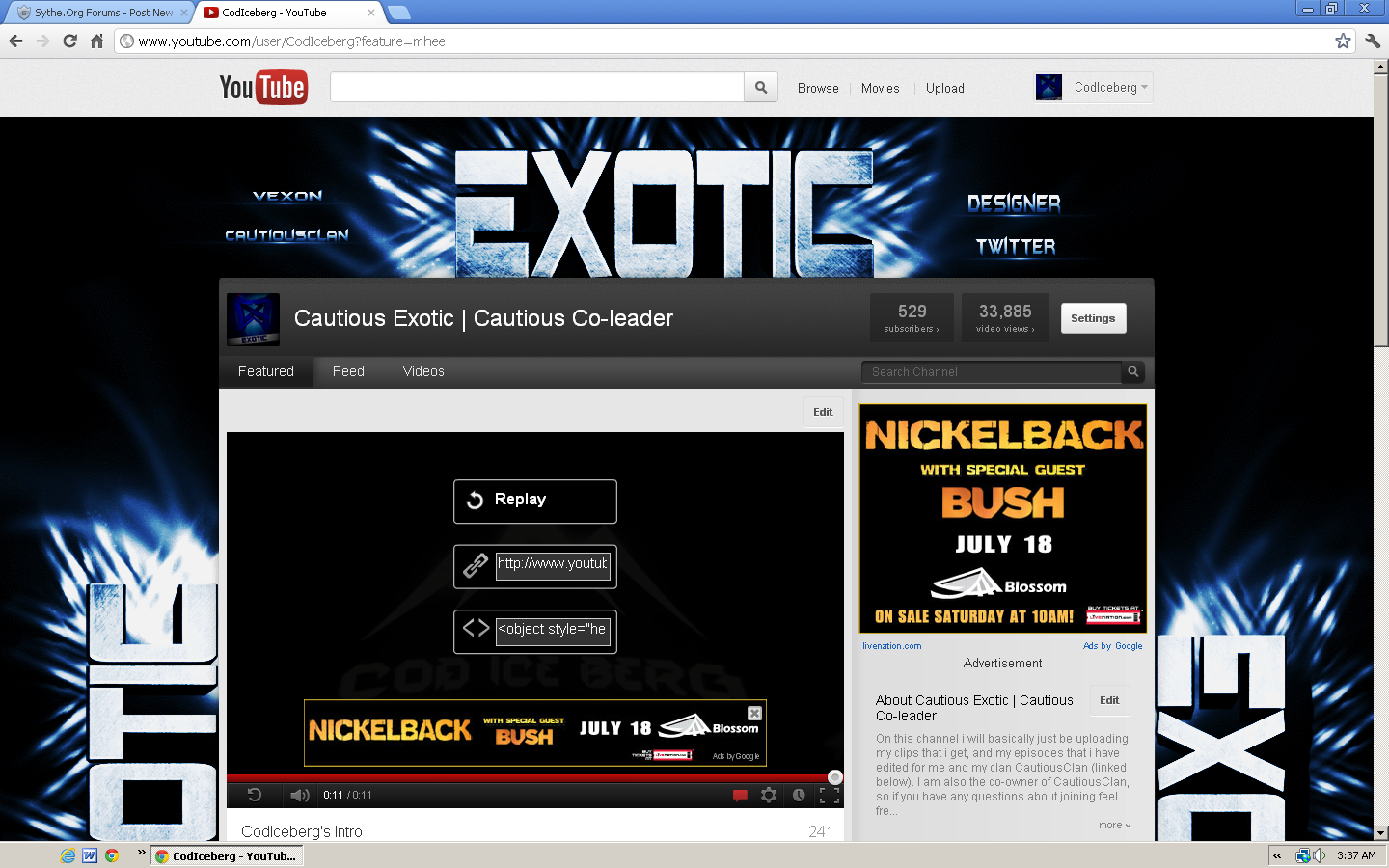View the 33,885 video views stats
This screenshot has height=868, width=1389.
[x=1005, y=318]
